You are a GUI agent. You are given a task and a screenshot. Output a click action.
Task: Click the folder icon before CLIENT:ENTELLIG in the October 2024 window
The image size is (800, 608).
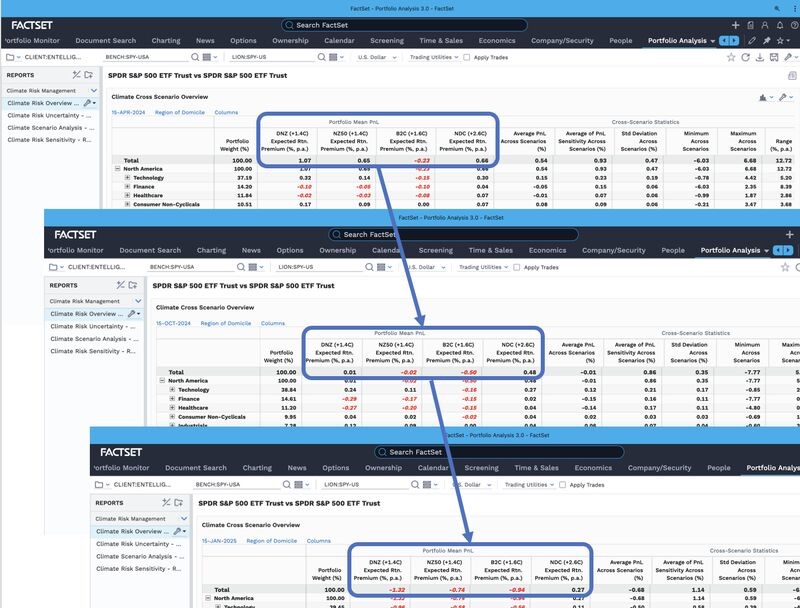pyautogui.click(x=53, y=267)
